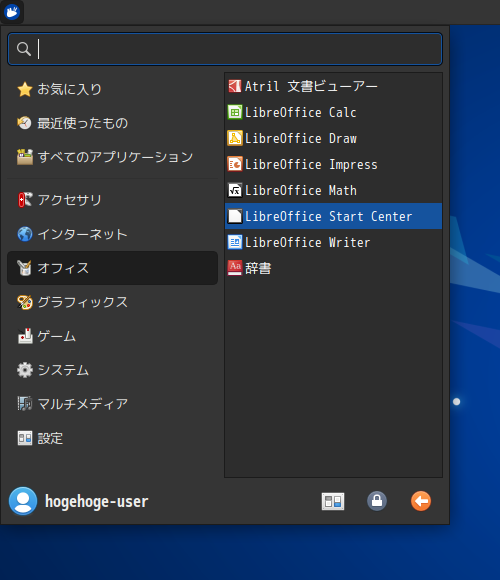Switch to the インターネット category
The width and height of the screenshot is (500, 580).
[112, 234]
